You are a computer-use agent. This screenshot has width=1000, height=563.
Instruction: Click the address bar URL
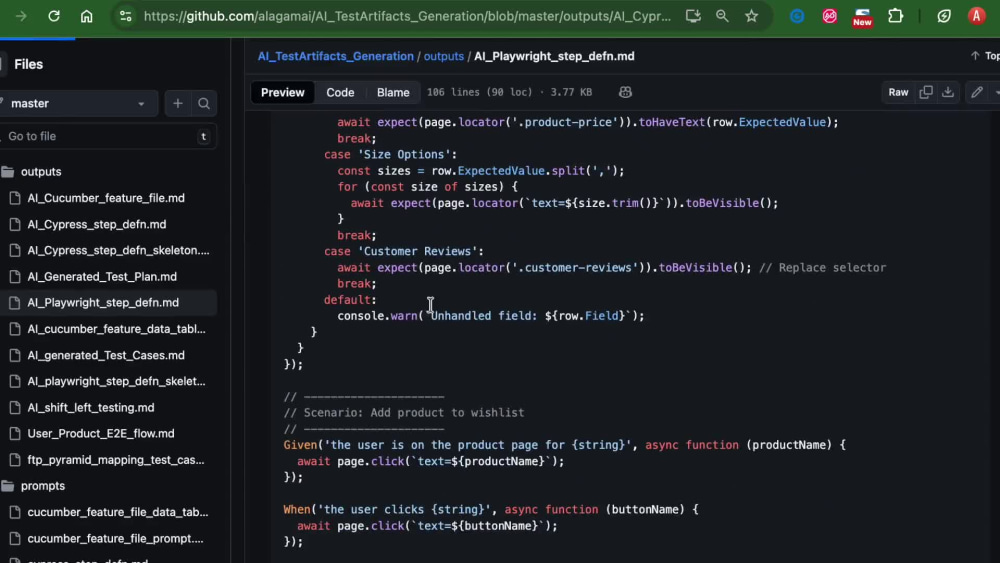[407, 16]
